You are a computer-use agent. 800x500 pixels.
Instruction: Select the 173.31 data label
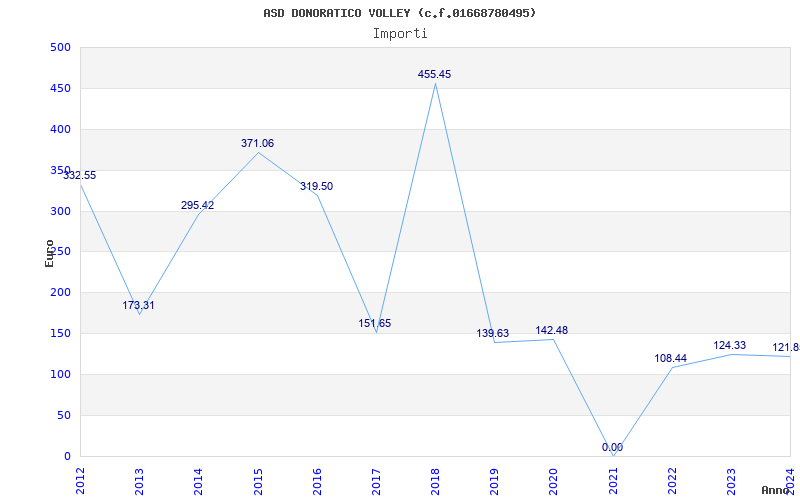pyautogui.click(x=138, y=306)
